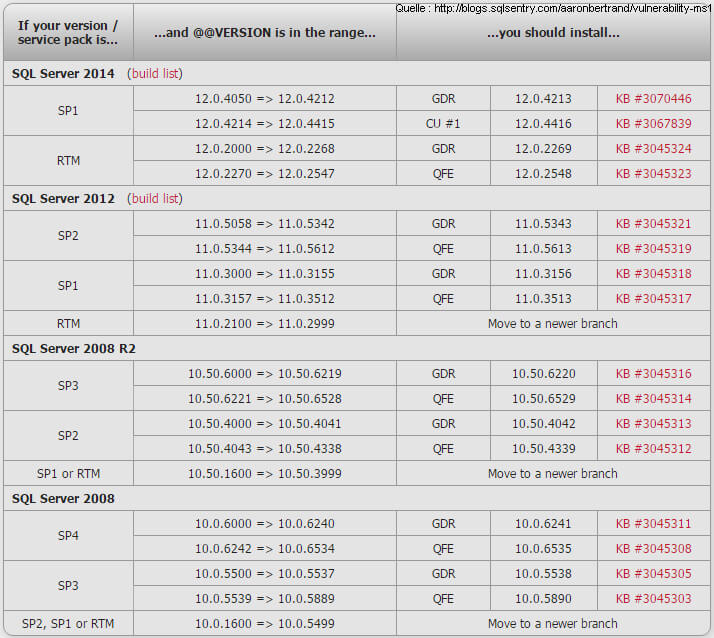Select the version range 10.0.1600 => 10.0.5499
The image size is (714, 638).
click(265, 624)
